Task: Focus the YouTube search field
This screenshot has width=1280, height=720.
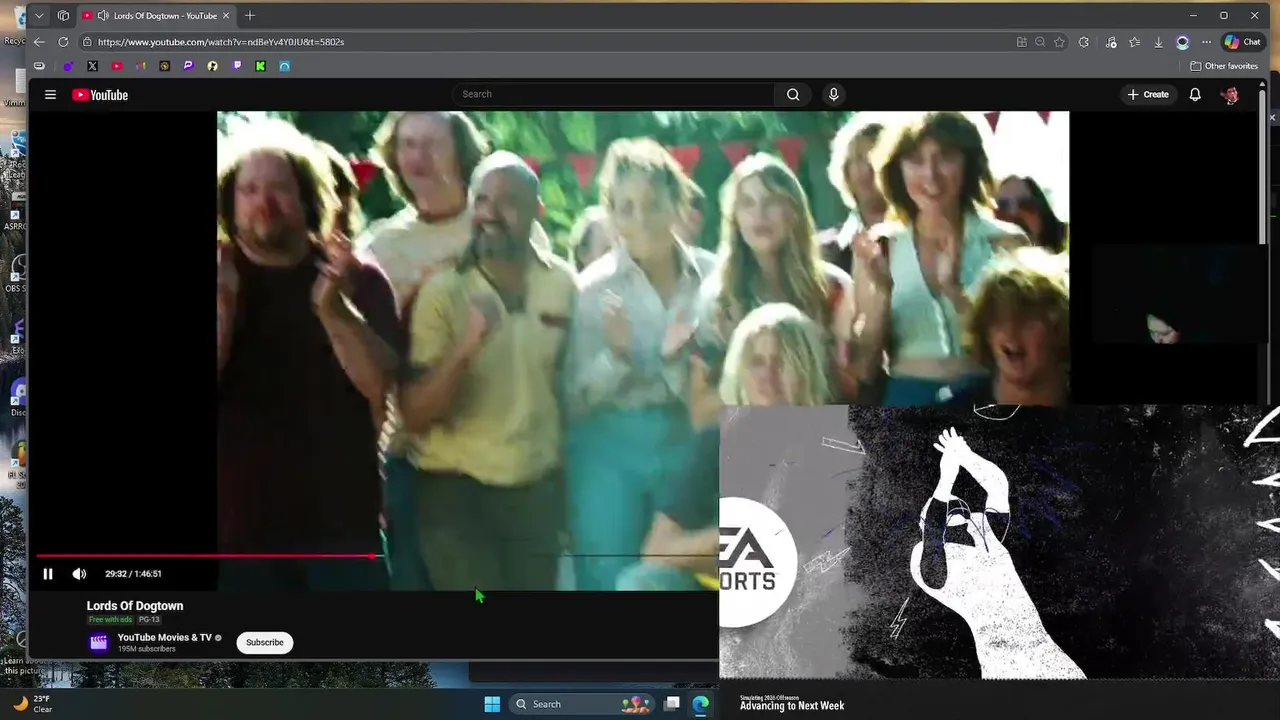Action: click(x=613, y=94)
